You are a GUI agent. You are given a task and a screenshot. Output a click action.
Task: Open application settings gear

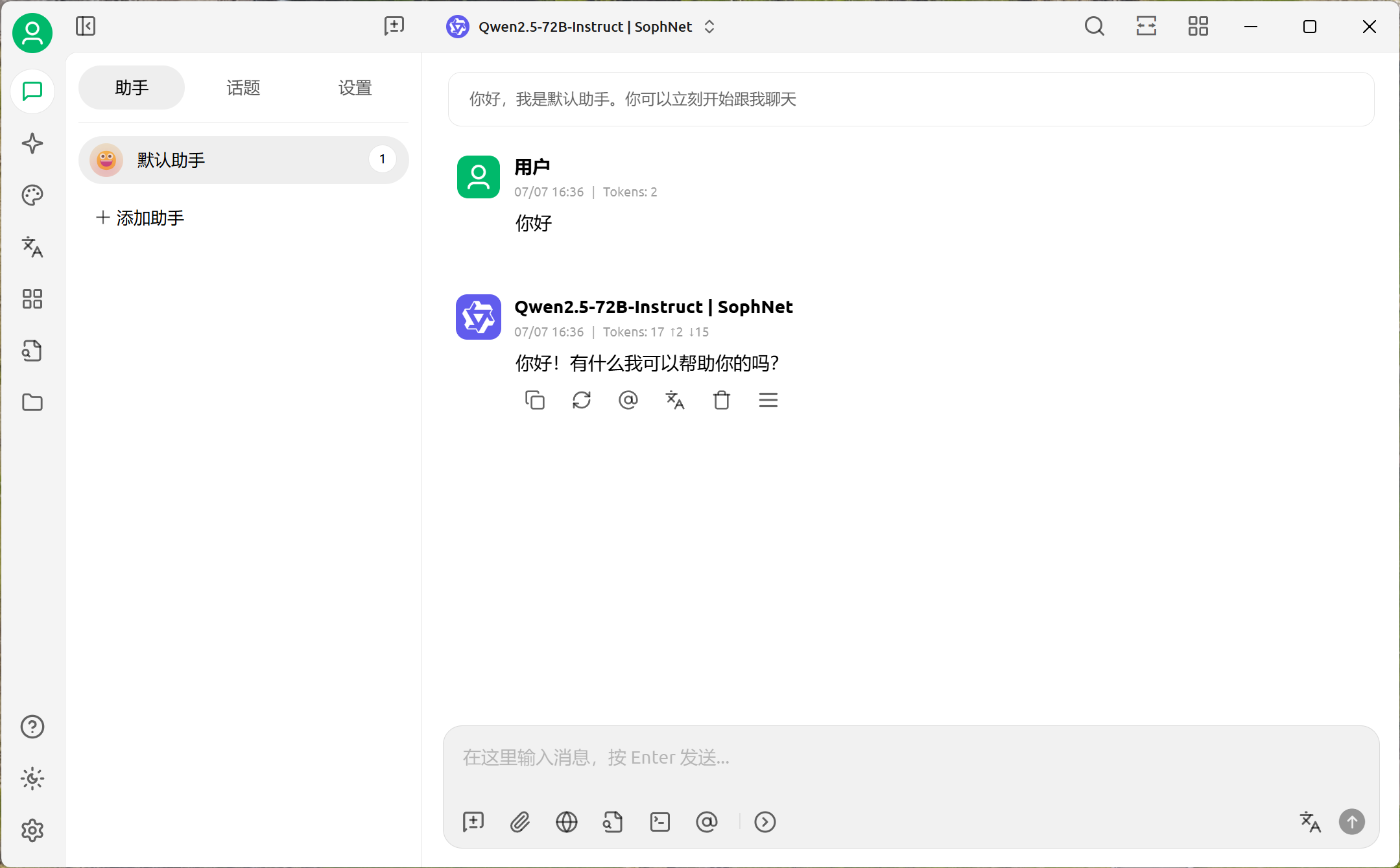[32, 830]
